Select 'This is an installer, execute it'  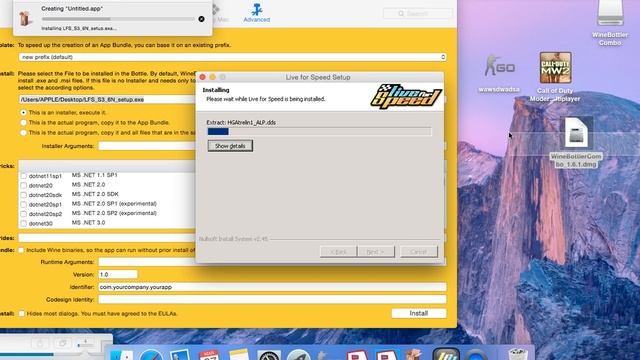point(23,112)
